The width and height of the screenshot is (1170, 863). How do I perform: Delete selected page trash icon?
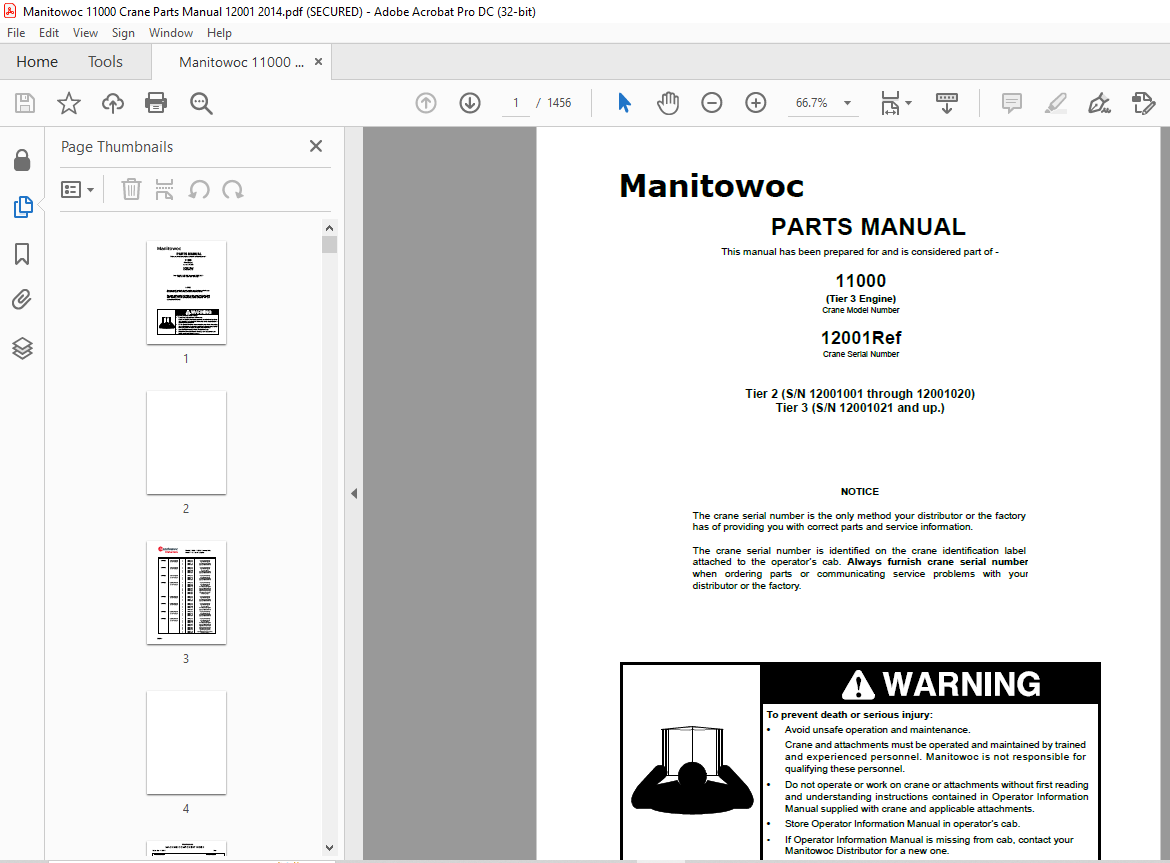131,189
